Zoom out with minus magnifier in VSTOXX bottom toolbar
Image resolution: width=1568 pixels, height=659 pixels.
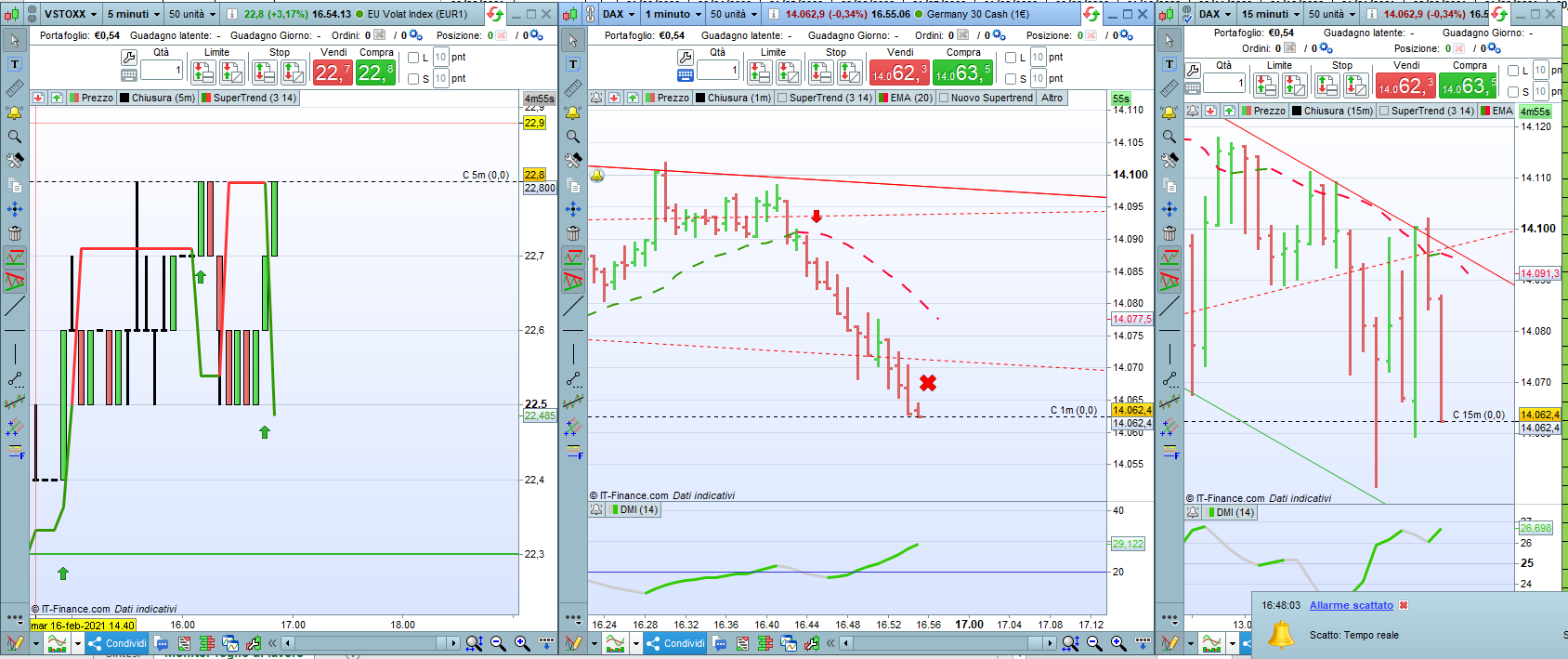click(498, 643)
